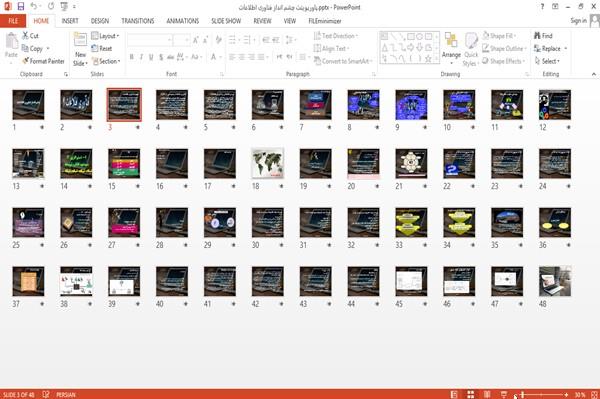Open the FILE tab
This screenshot has width=600, height=399.
(13, 21)
